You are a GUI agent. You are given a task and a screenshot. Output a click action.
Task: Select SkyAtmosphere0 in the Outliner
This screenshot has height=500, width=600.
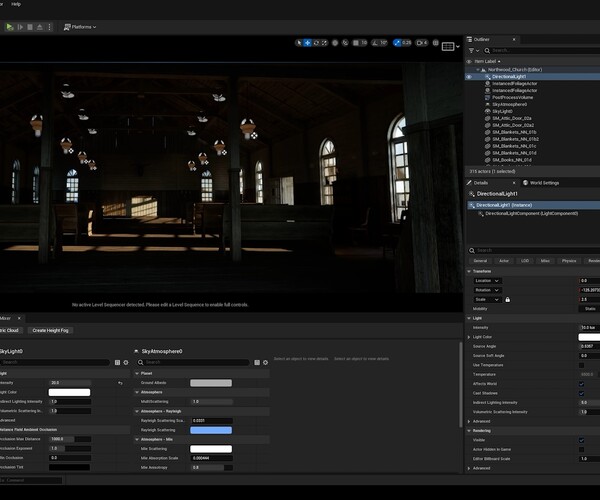coord(509,104)
